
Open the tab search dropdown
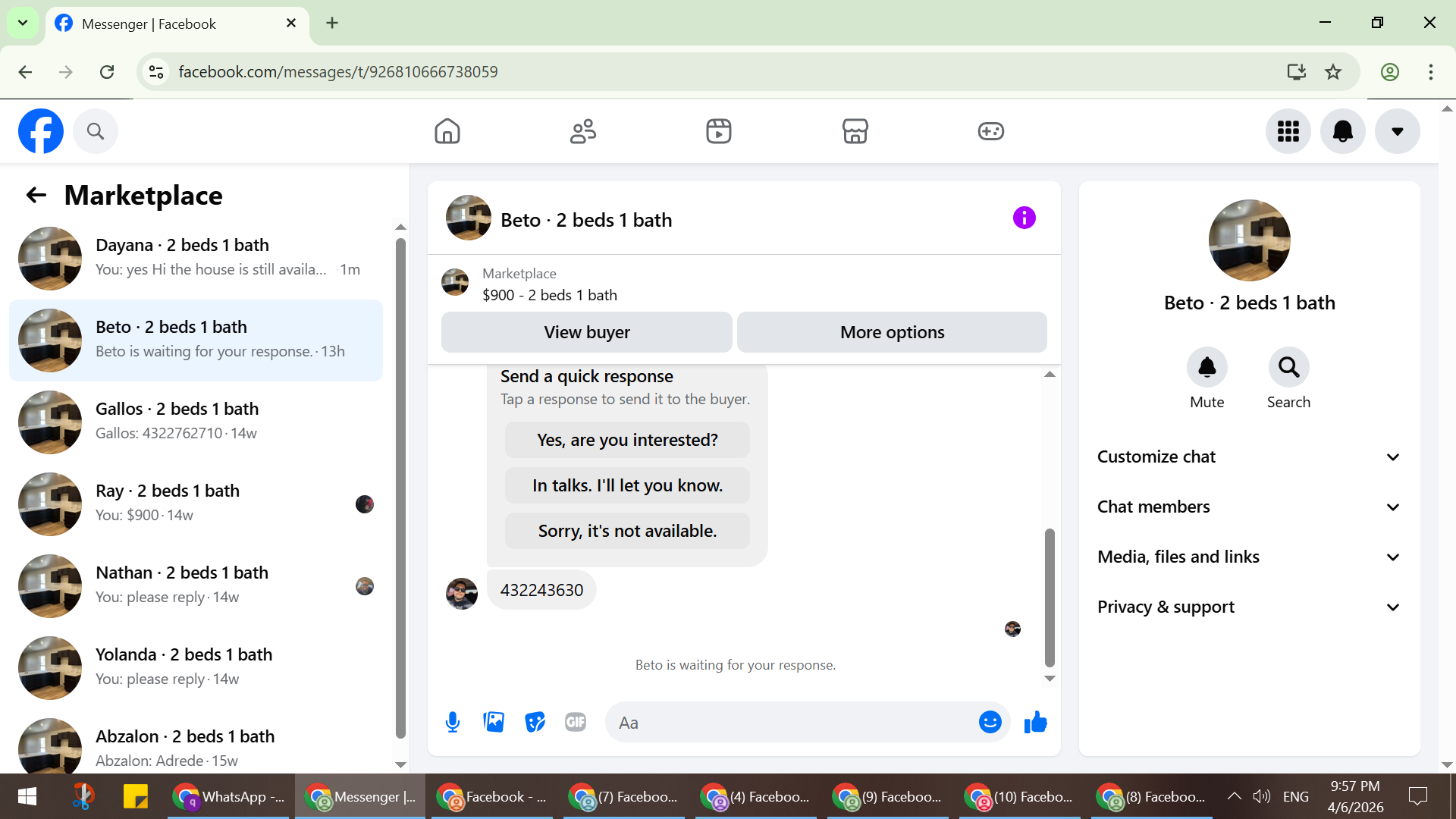pyautogui.click(x=23, y=24)
